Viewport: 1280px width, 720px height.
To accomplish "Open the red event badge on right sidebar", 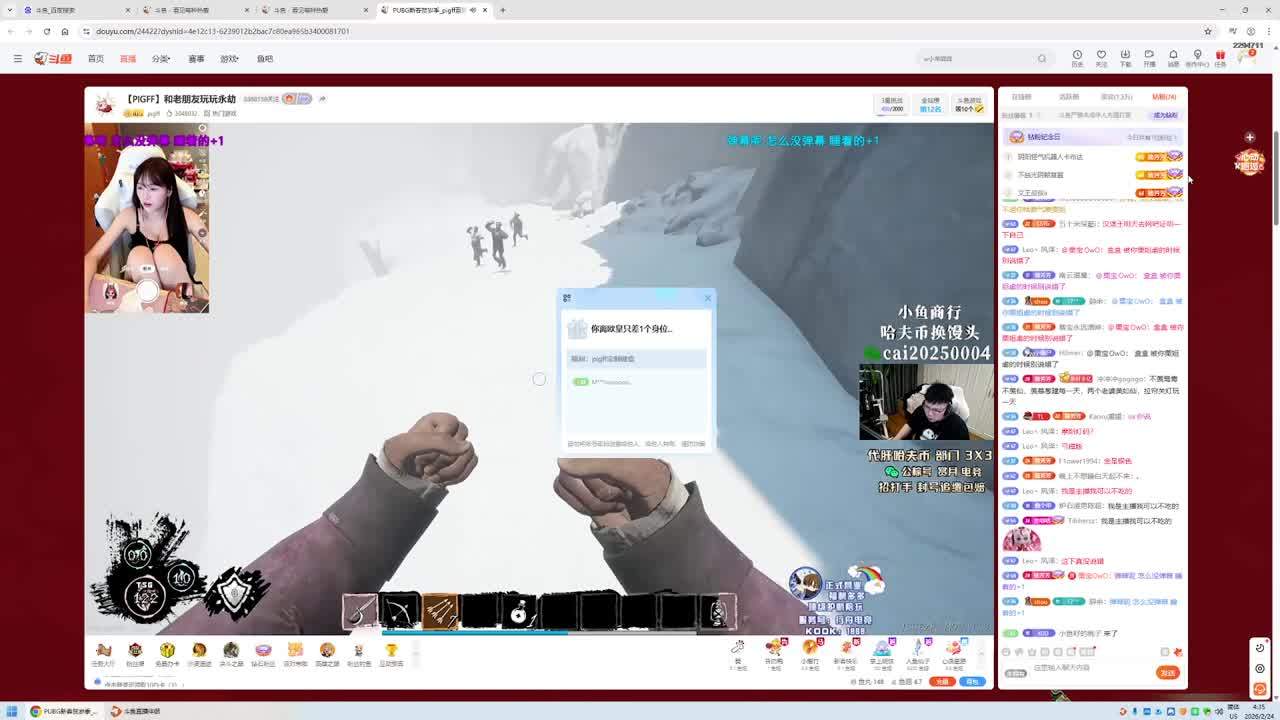I will click(x=1249, y=161).
